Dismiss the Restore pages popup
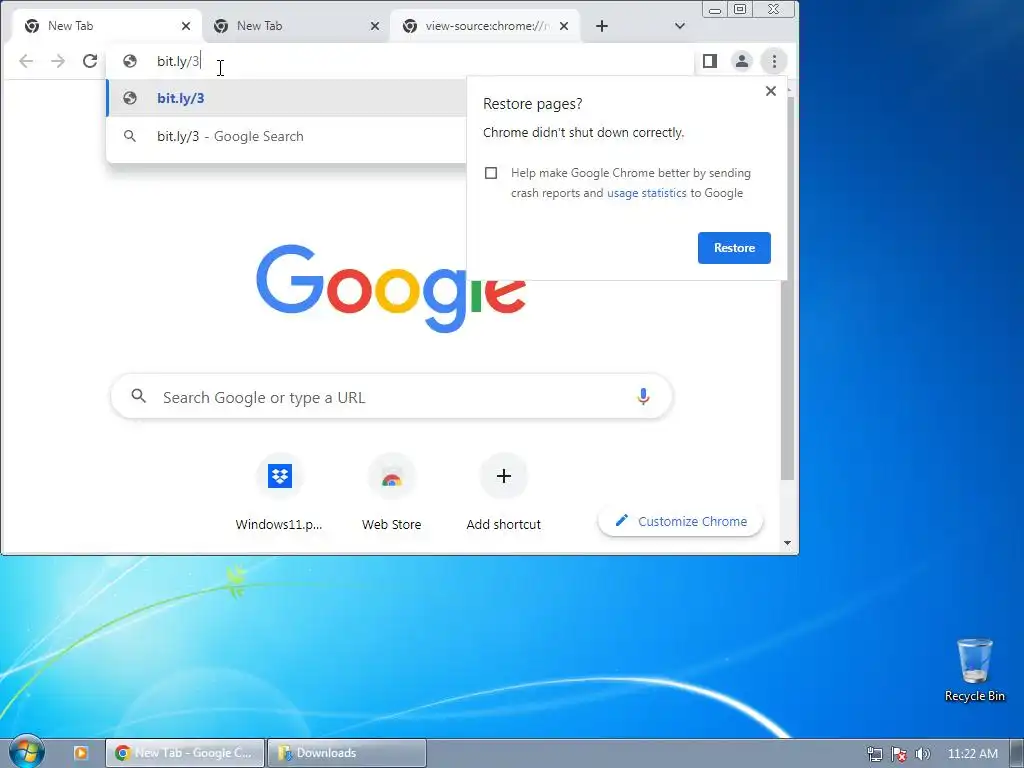The width and height of the screenshot is (1024, 768). [771, 91]
